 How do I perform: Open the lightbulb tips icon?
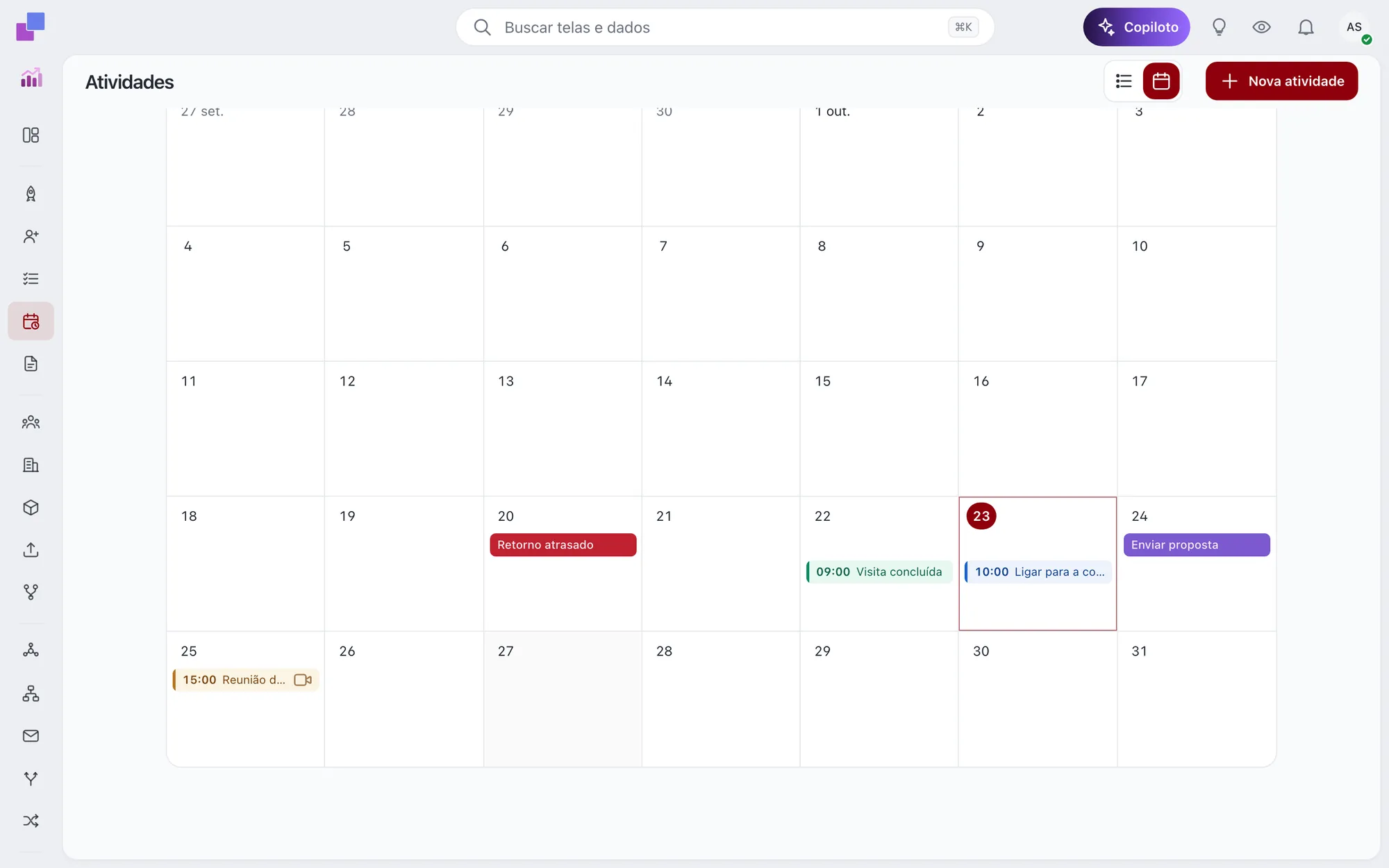pos(1219,27)
